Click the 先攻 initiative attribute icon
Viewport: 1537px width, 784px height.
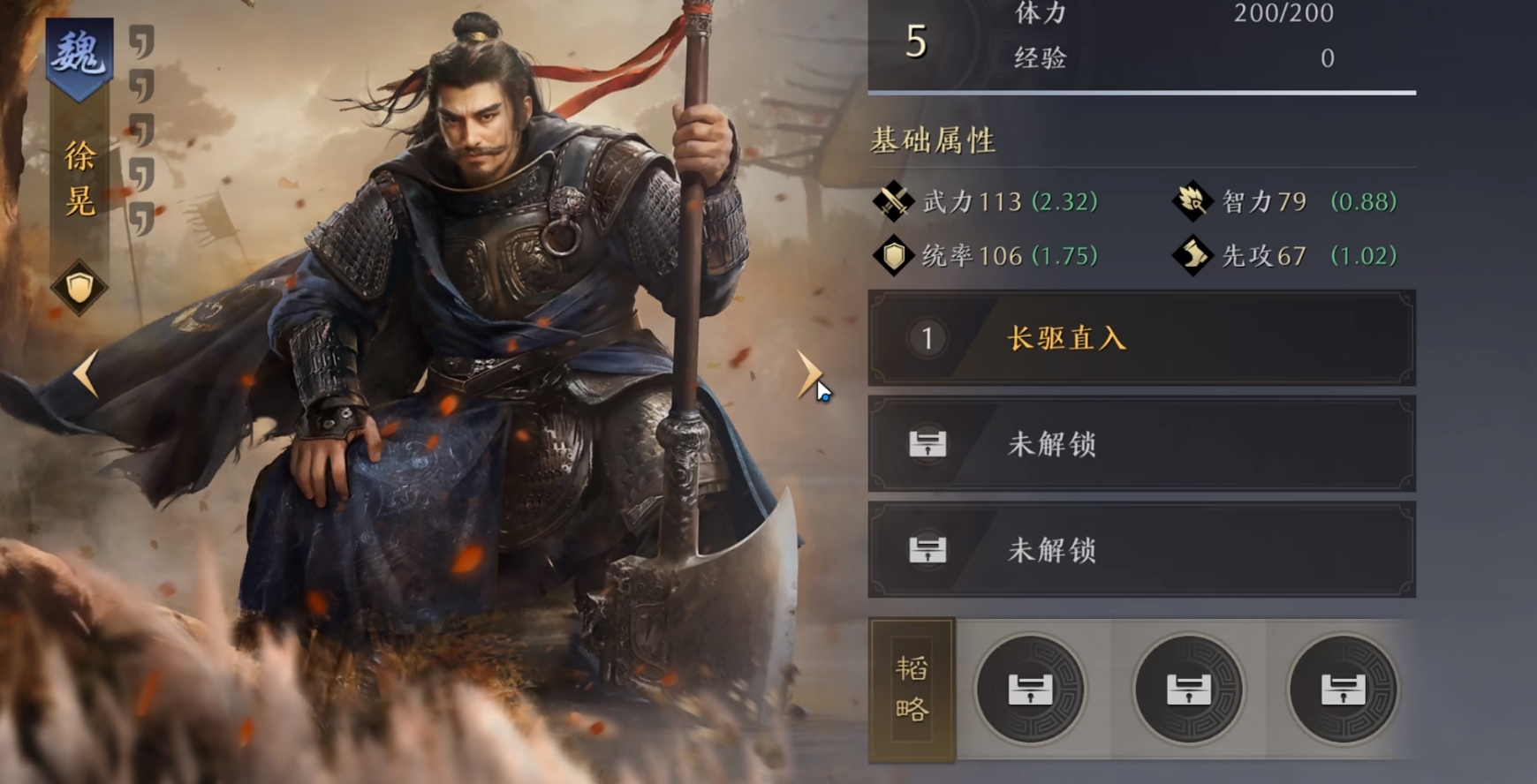[x=1192, y=256]
